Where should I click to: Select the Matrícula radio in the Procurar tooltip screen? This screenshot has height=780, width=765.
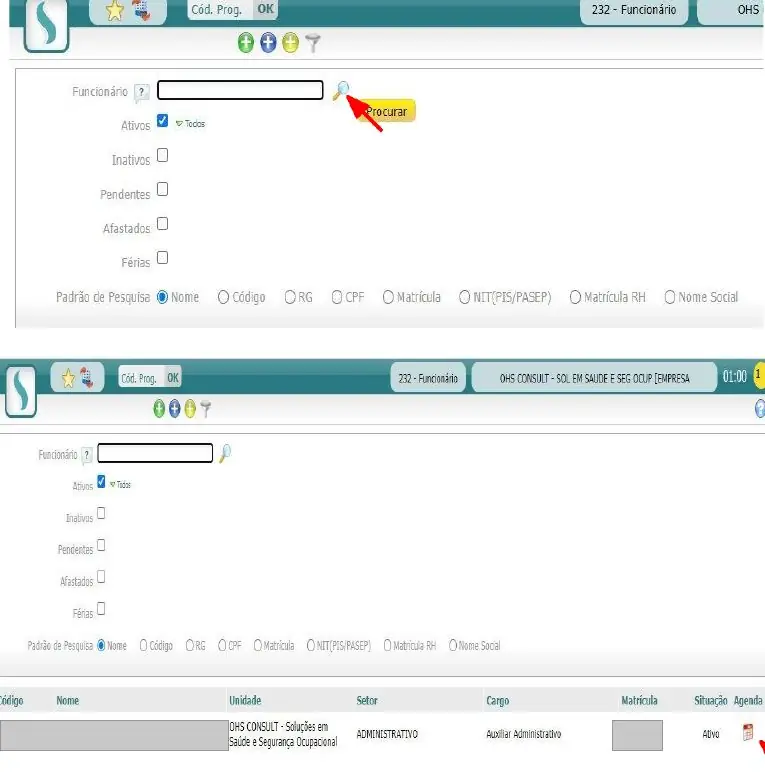pyautogui.click(x=388, y=297)
